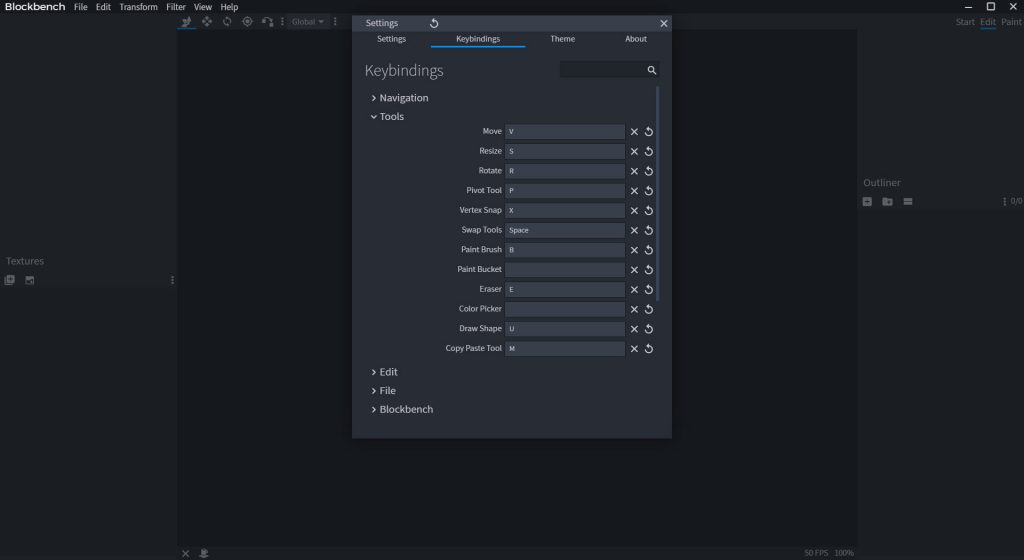1024x560 pixels.
Task: Clear the Swap Tools keybinding
Action: (x=634, y=230)
